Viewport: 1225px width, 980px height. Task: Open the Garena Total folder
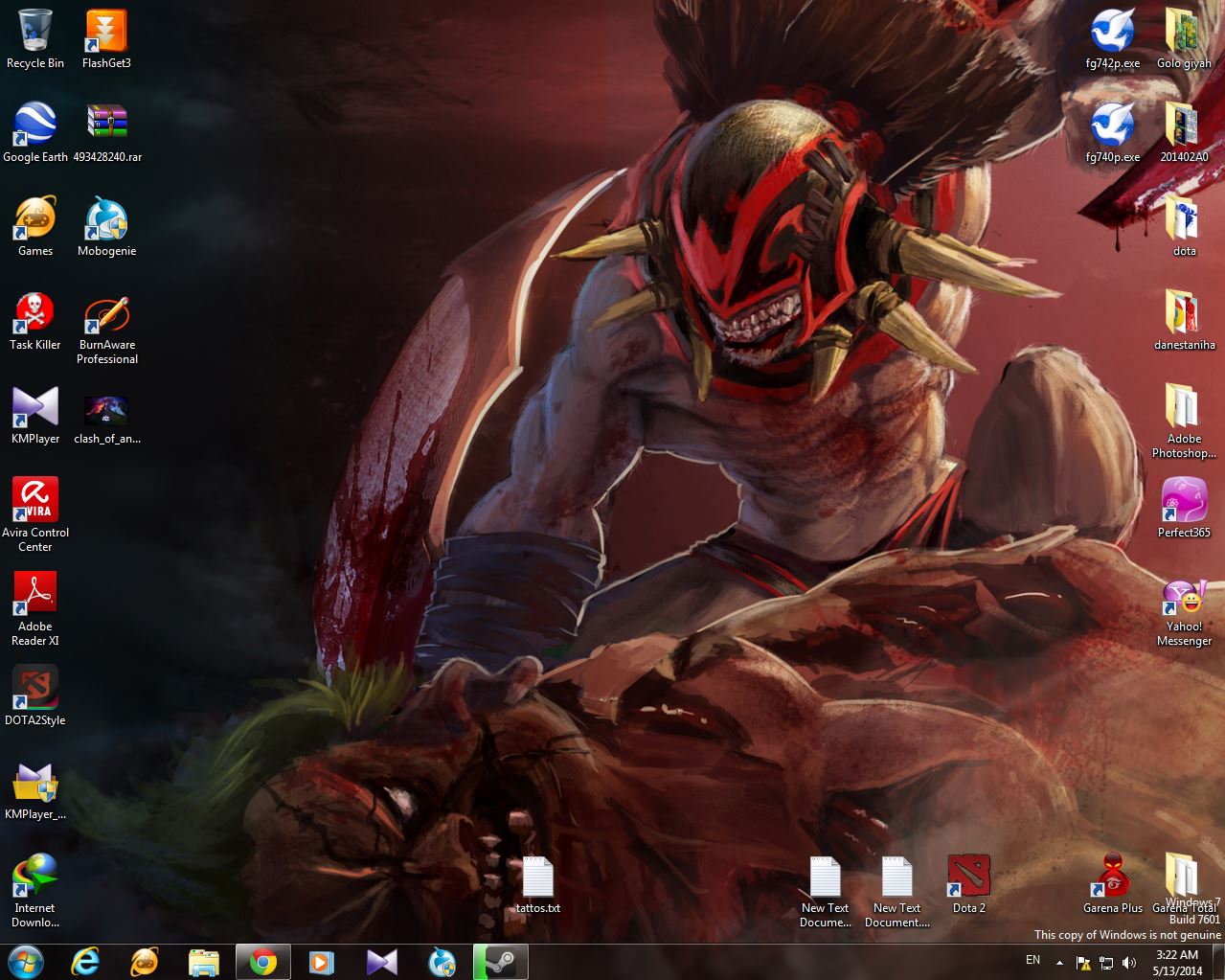pyautogui.click(x=1184, y=884)
